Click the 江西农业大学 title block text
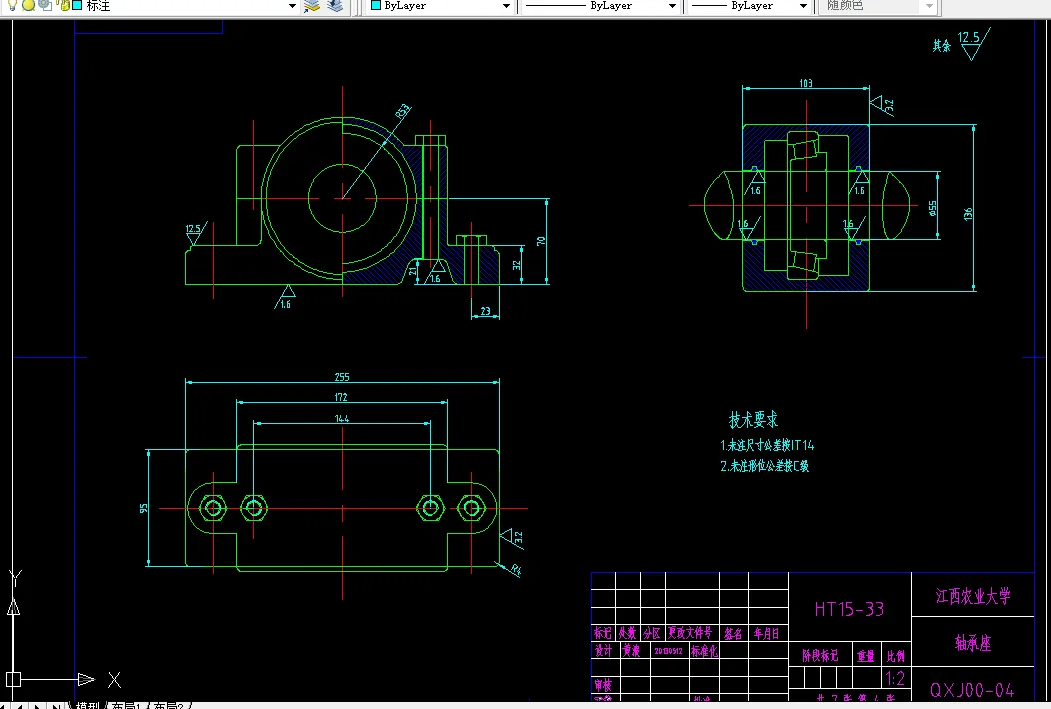 pos(973,596)
